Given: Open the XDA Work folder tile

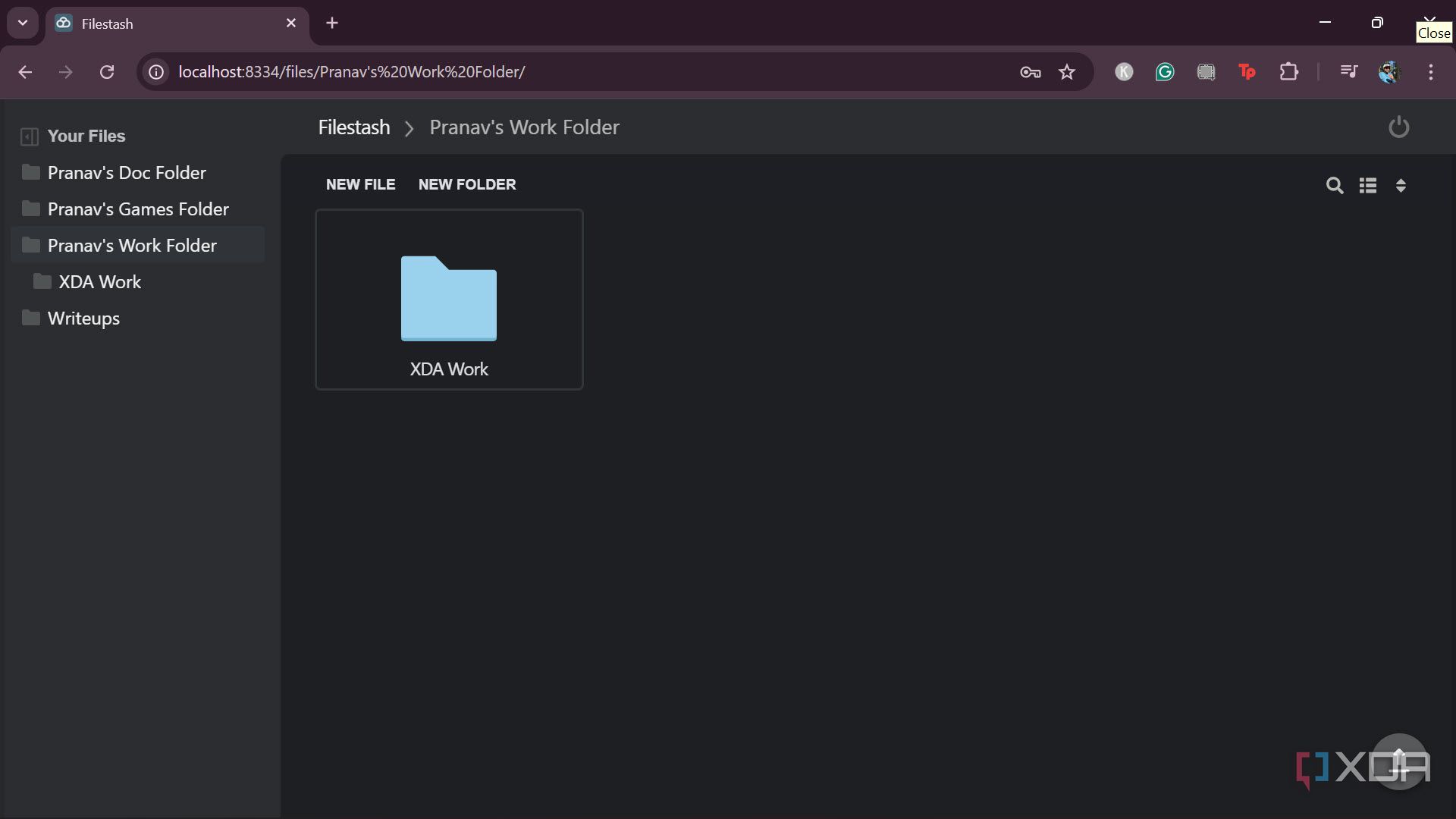Looking at the screenshot, I should [x=449, y=300].
